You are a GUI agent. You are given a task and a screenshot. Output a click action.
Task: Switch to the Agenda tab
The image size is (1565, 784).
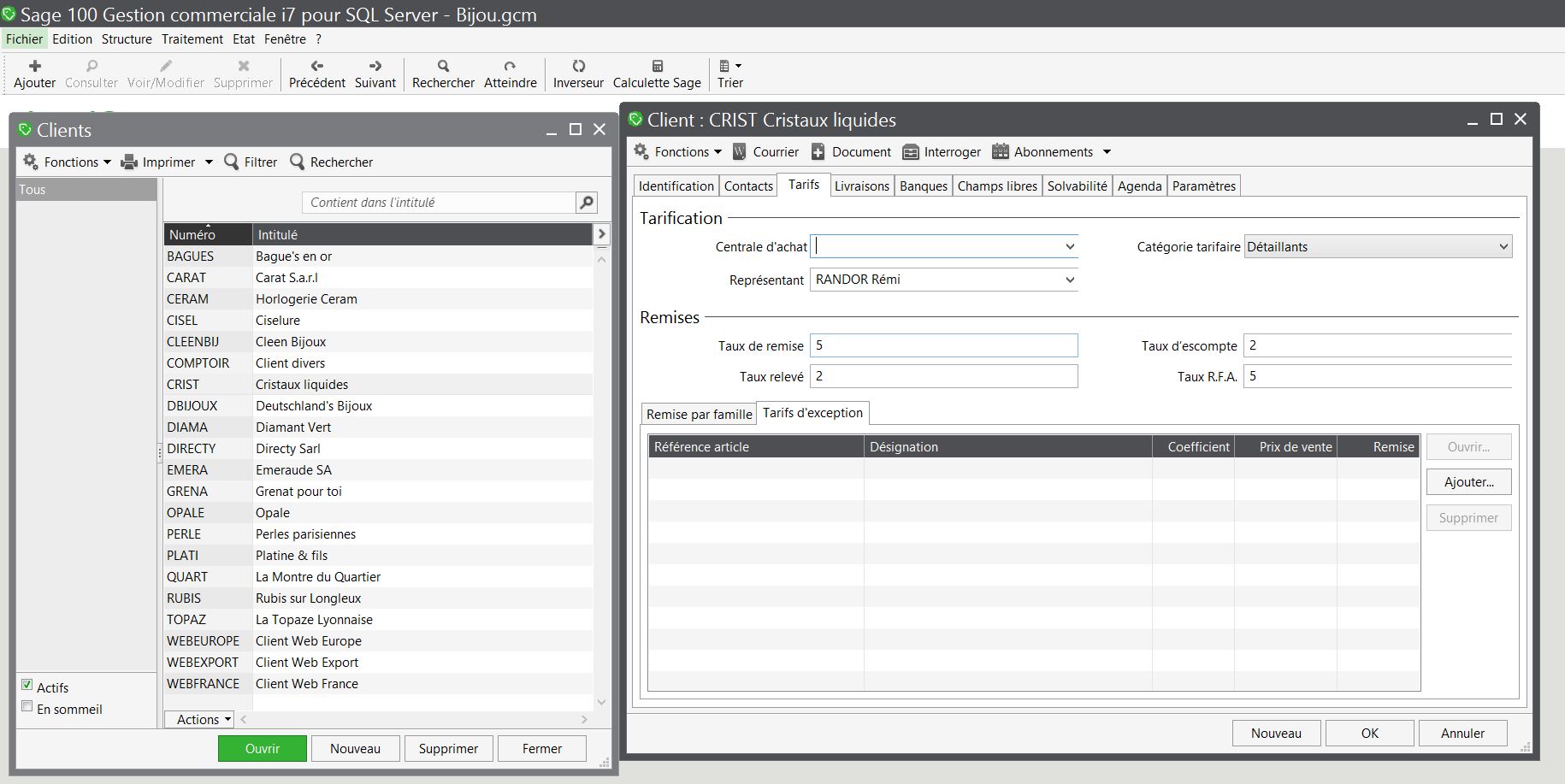pos(1139,186)
